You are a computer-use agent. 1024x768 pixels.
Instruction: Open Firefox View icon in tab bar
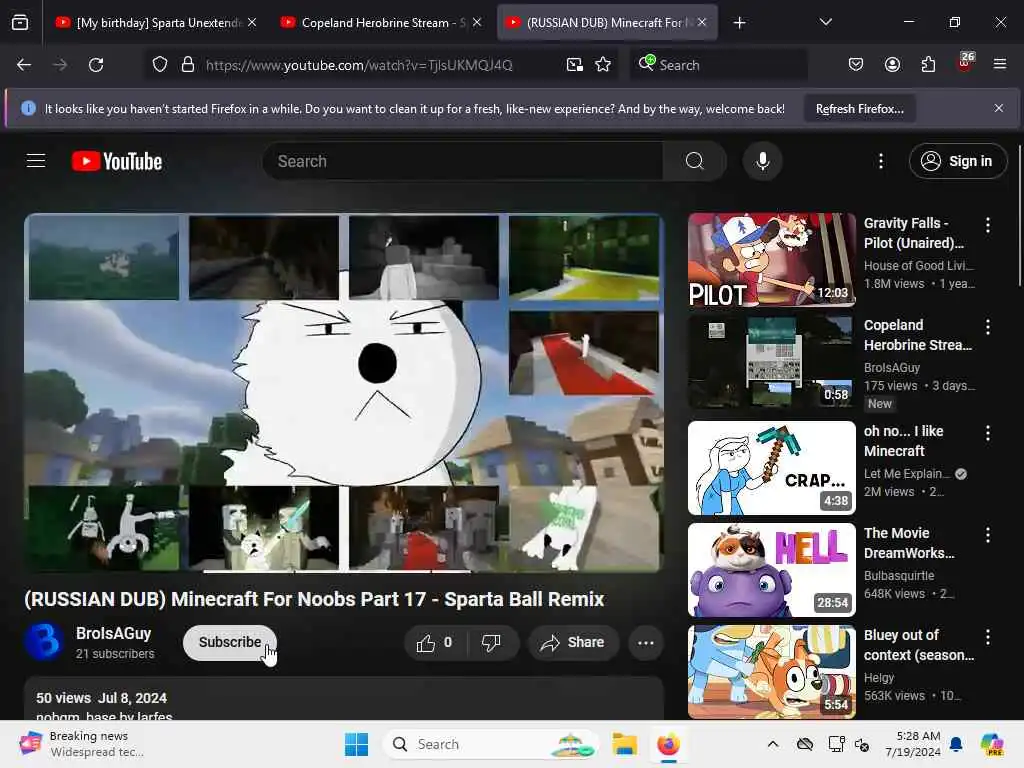20,23
